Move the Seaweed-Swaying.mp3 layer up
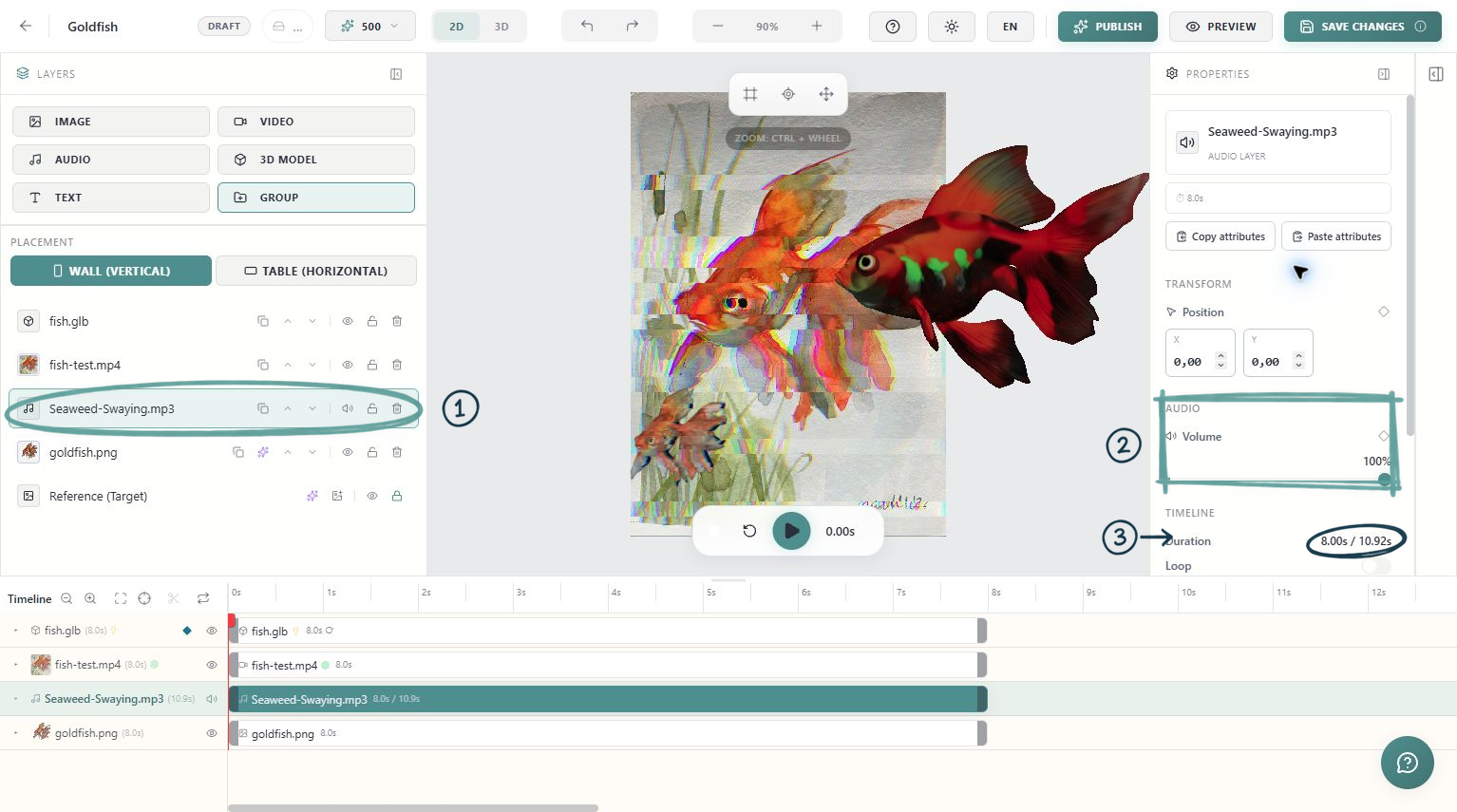1457x812 pixels. click(x=288, y=408)
